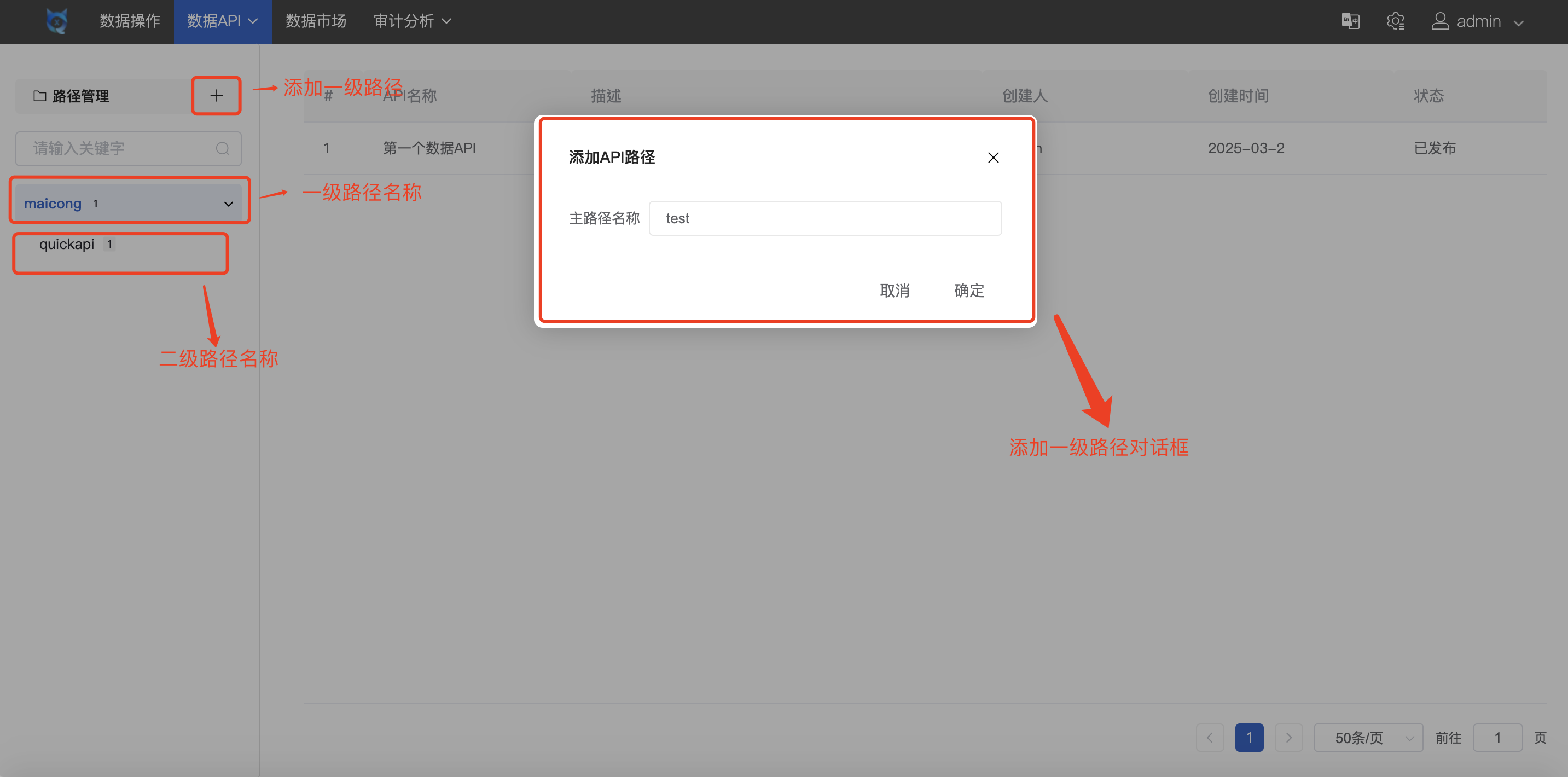Click the cat logo in the top bar
This screenshot has width=1568, height=777.
point(56,21)
